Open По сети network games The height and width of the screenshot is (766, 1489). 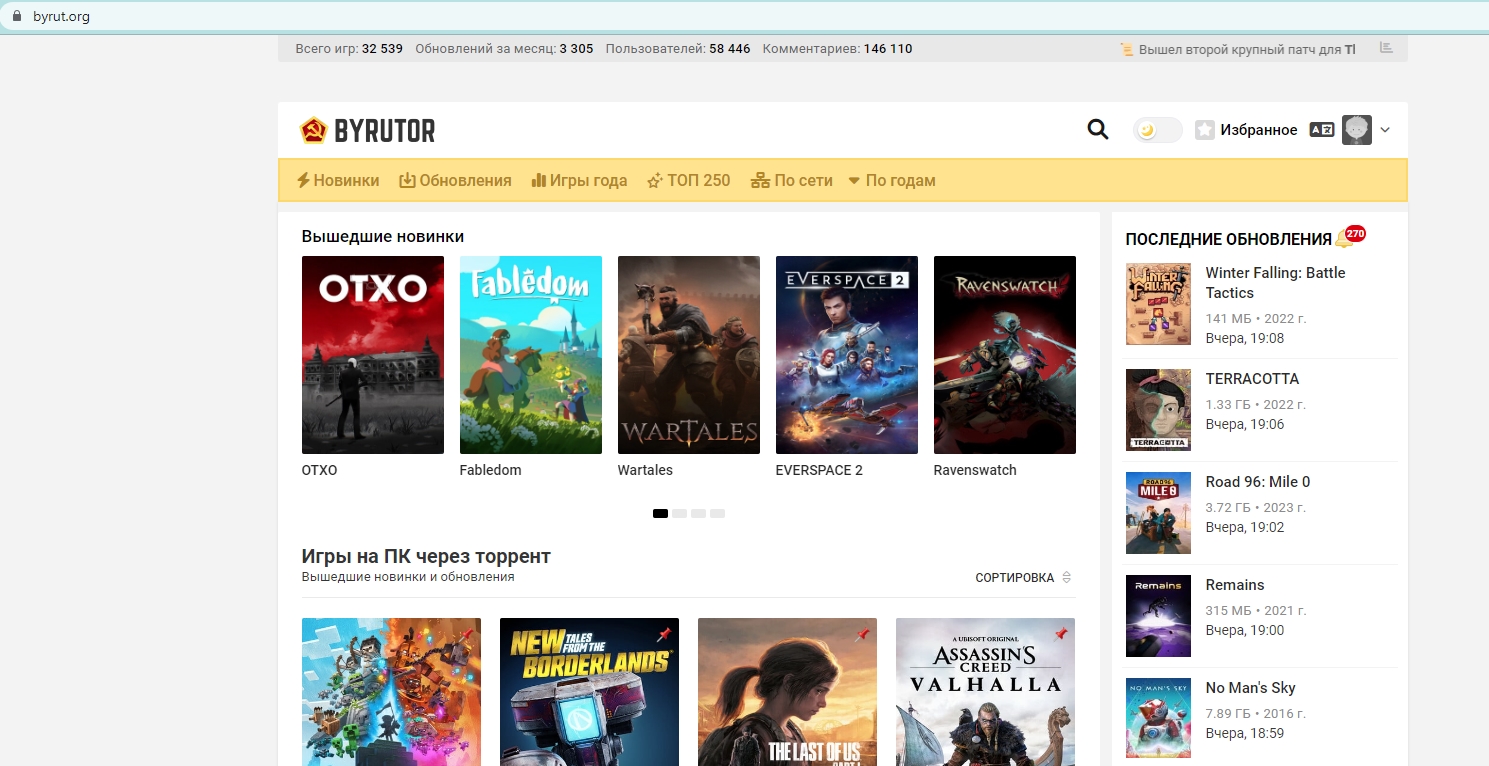791,181
